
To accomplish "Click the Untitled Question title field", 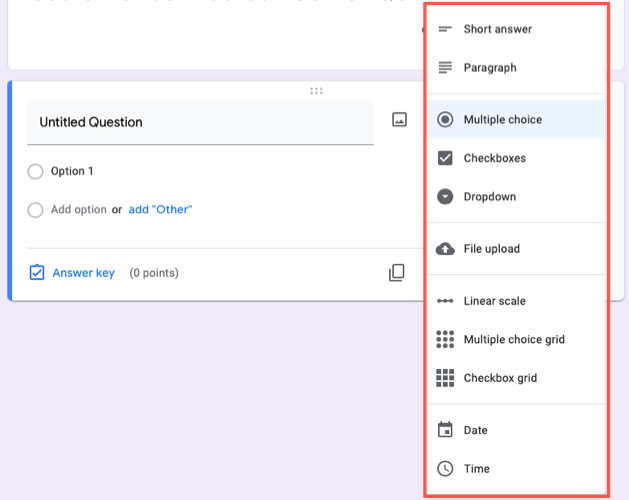I will [200, 122].
